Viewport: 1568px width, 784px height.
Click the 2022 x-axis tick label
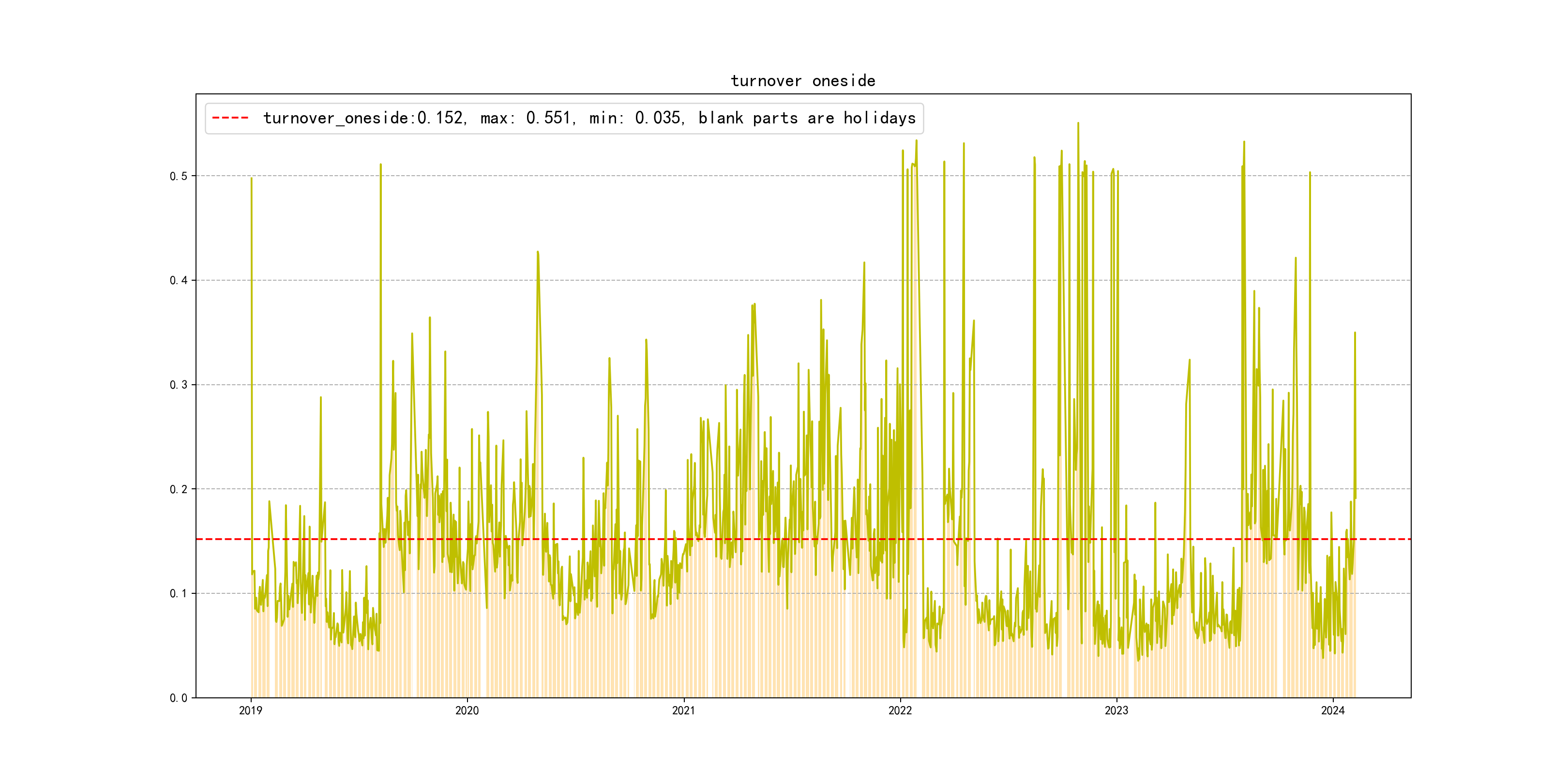click(900, 710)
